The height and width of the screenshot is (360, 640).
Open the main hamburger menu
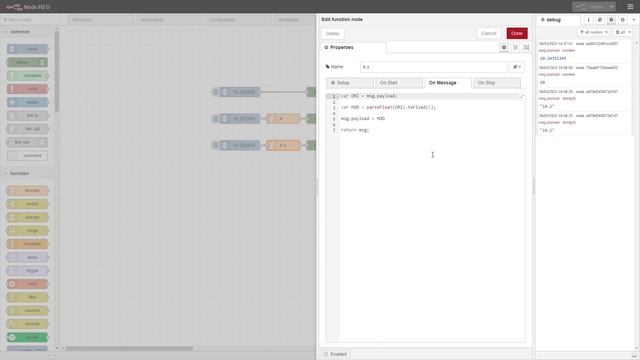tap(630, 7)
